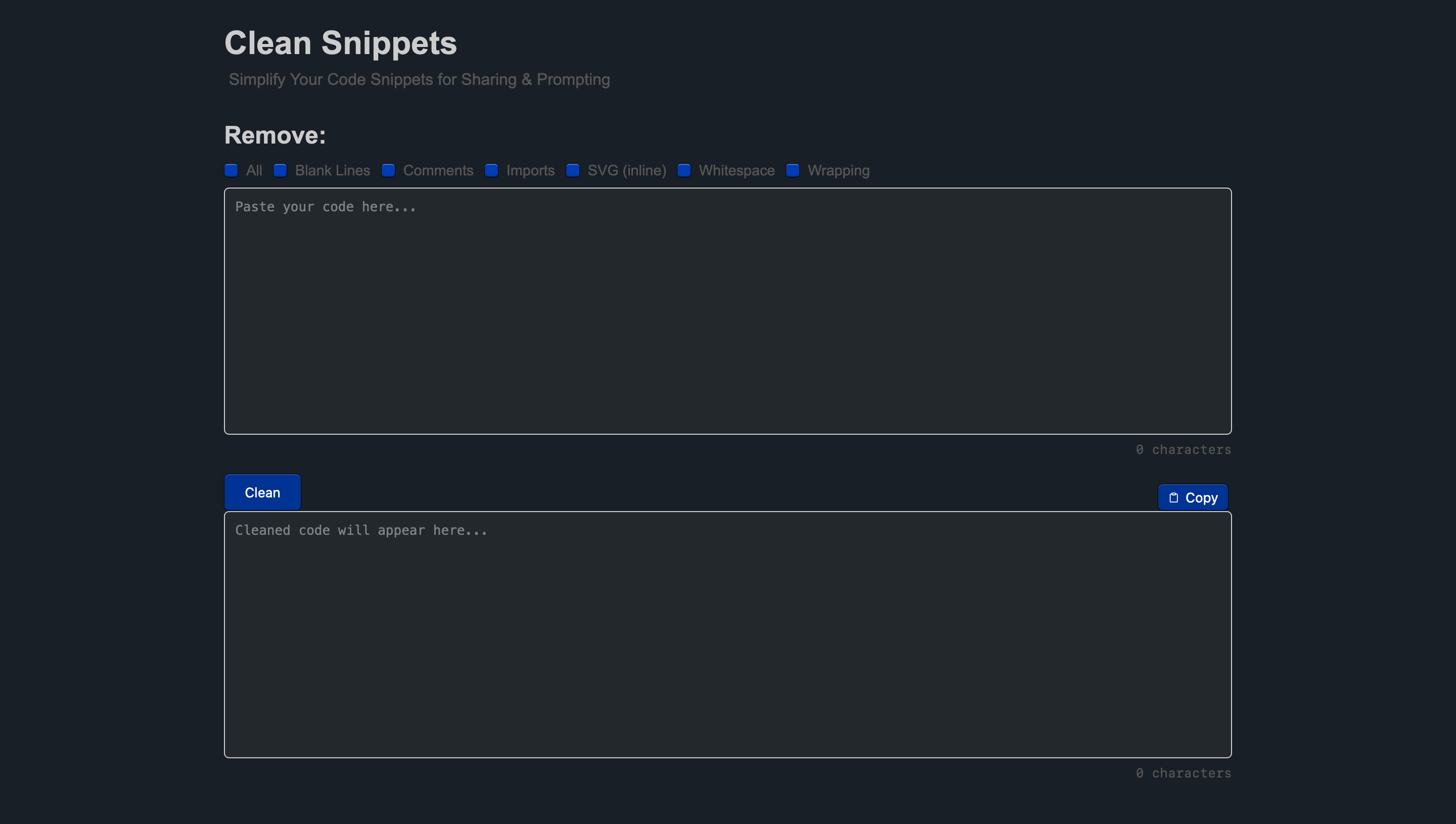Click the cleaned code output area
This screenshot has height=824, width=1456.
point(727,634)
